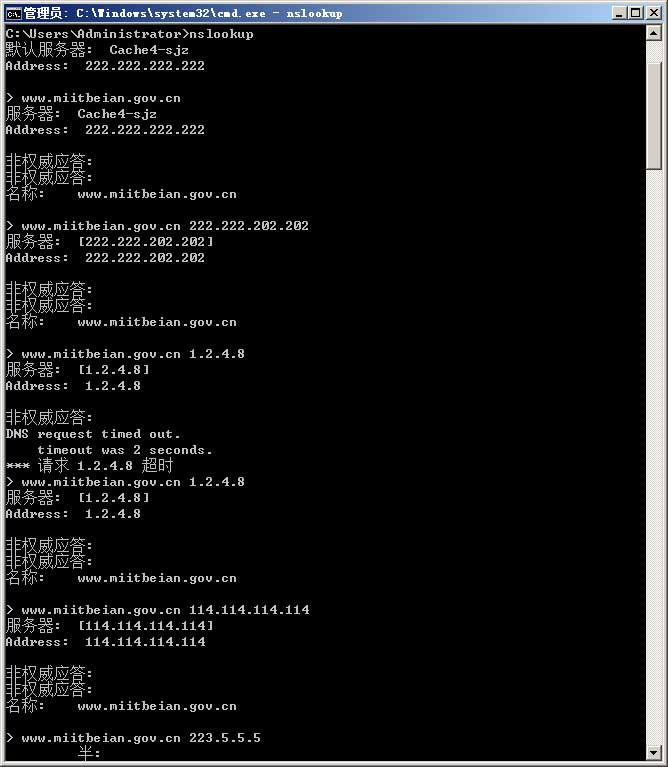This screenshot has height=767, width=668.
Task: Click the query line ending in 222.222.202.202
Action: (157, 226)
